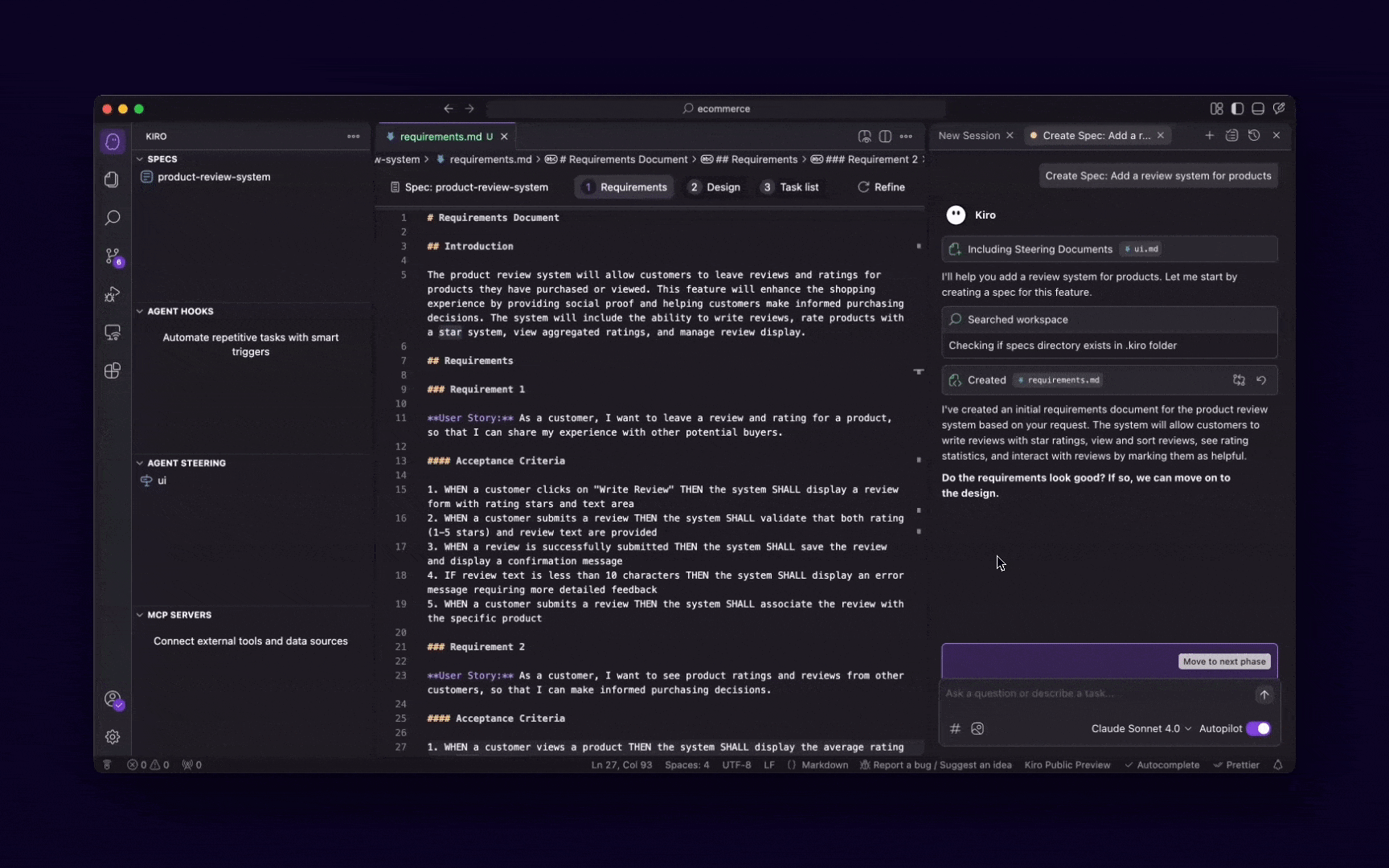Open the Settings gear icon

coord(113,737)
